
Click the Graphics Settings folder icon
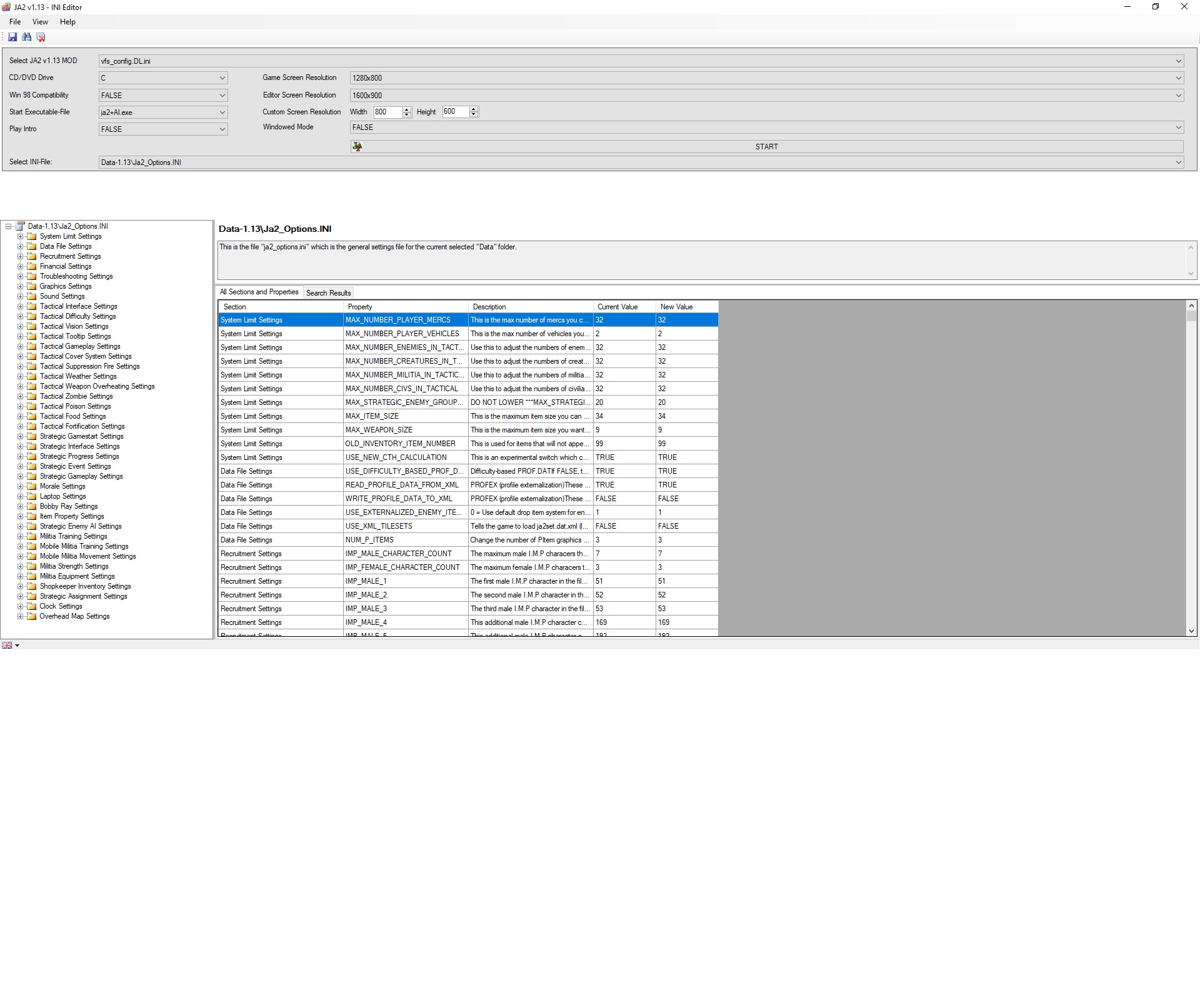32,286
